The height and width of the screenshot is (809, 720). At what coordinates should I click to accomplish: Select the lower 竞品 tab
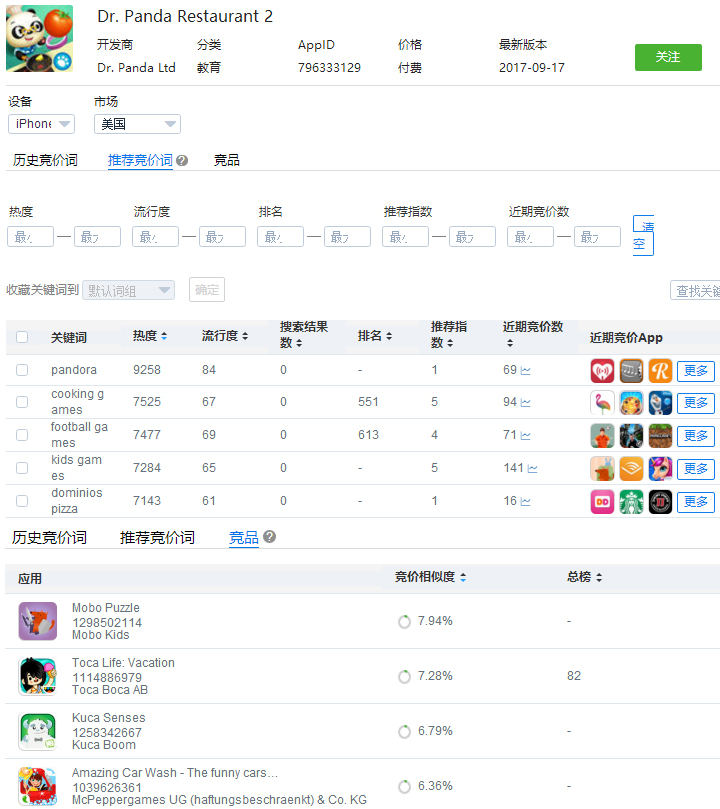click(x=243, y=538)
